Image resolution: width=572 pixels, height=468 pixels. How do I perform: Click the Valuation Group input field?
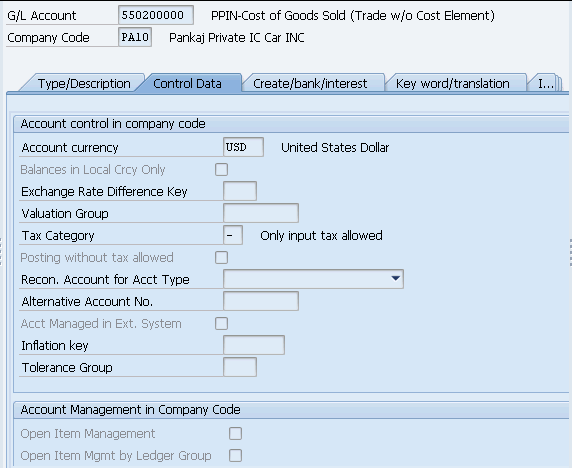pyautogui.click(x=261, y=213)
